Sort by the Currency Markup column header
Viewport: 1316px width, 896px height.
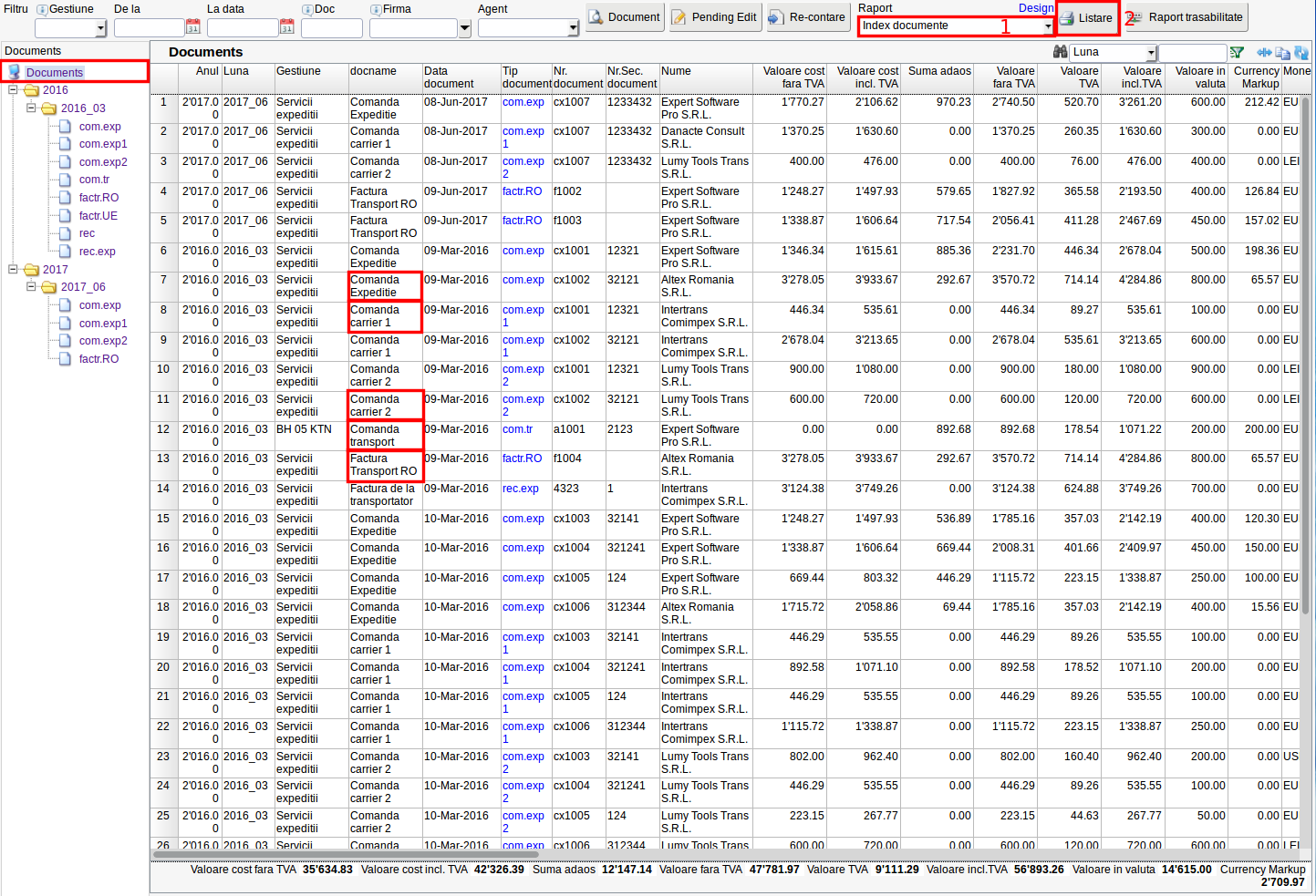(1255, 77)
